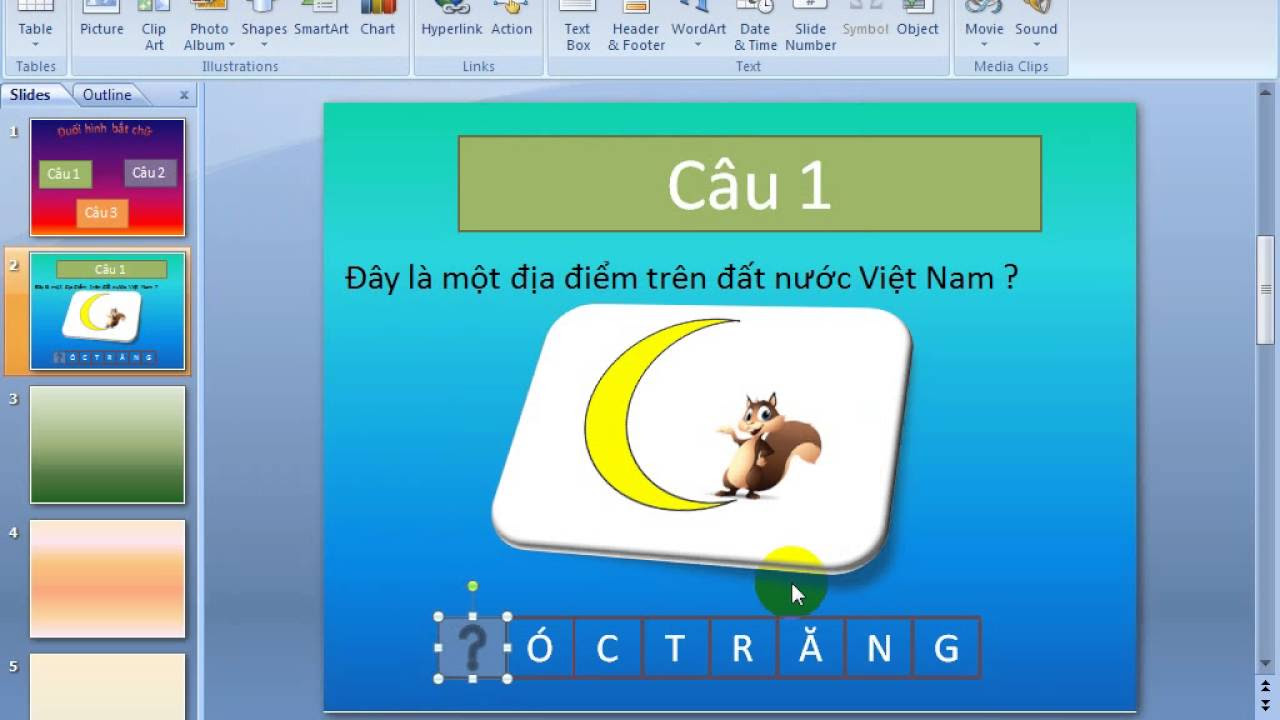The image size is (1280, 720).
Task: Close the slides pane with X
Action: (184, 95)
